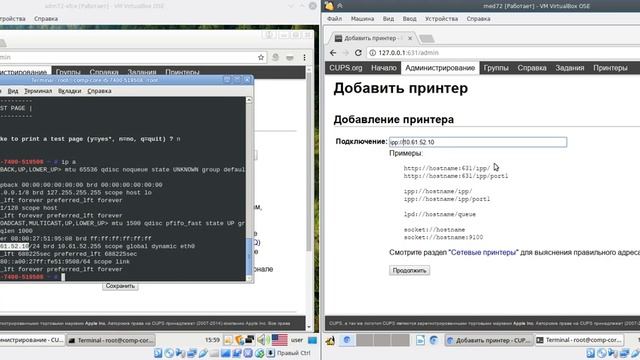Screen dimensions: 640x360
Task: Open applications menu in med72 panel
Action: click(330, 340)
